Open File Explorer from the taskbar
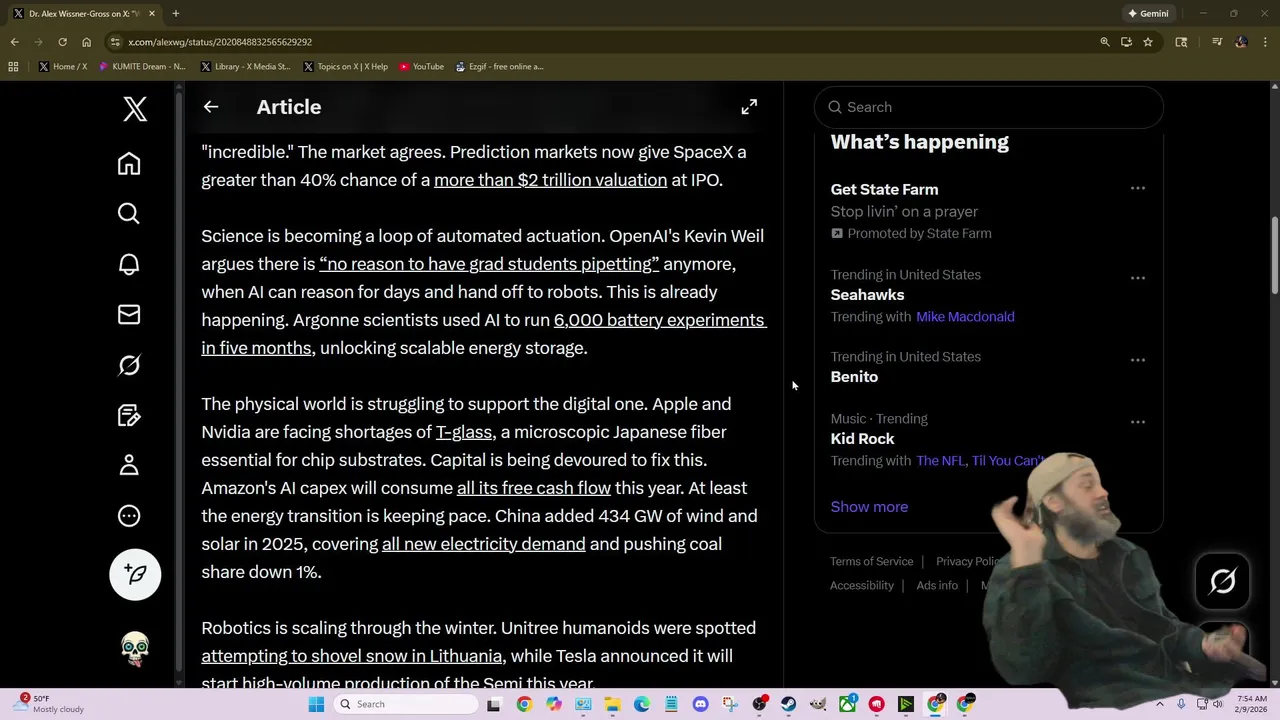1280x720 pixels. point(612,704)
